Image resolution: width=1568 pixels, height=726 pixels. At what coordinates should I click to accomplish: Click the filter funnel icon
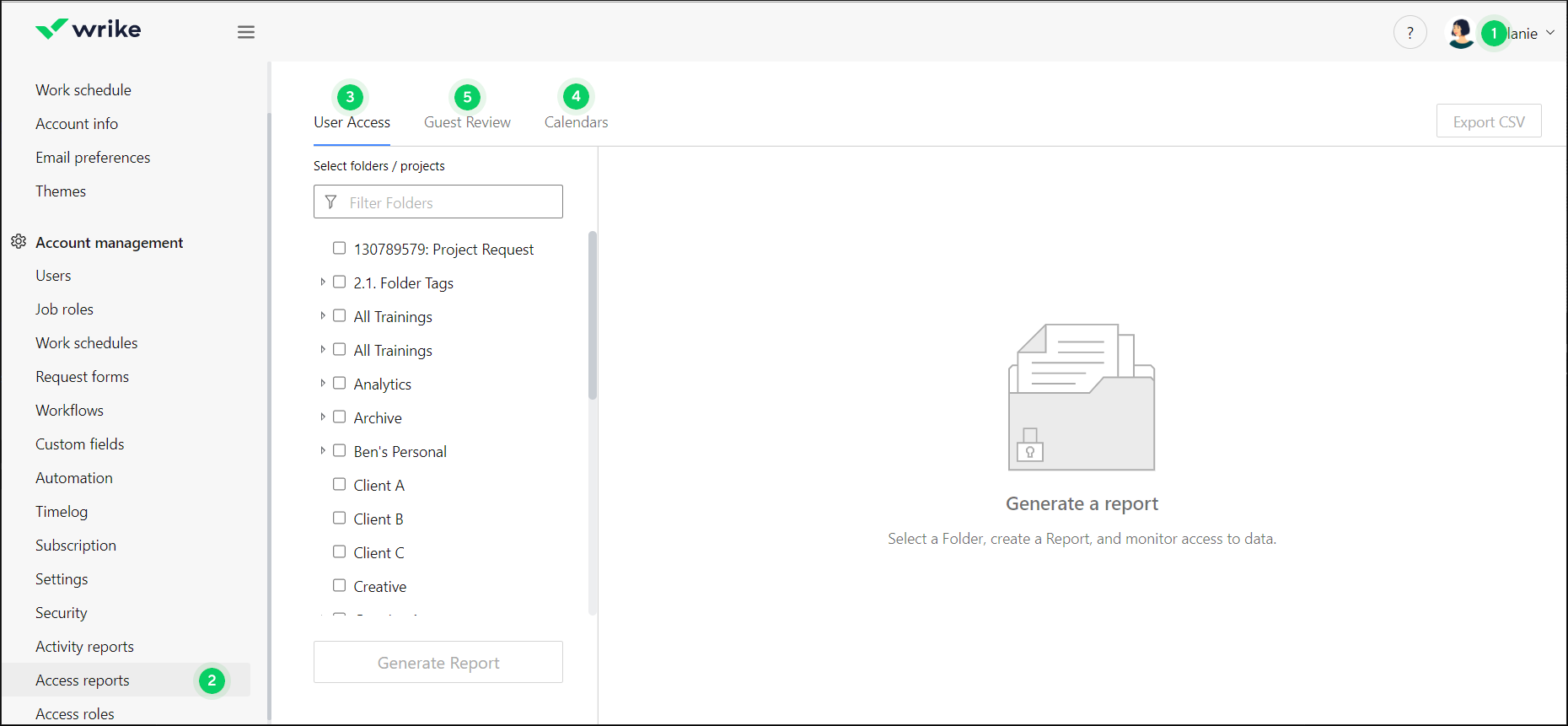pos(331,202)
